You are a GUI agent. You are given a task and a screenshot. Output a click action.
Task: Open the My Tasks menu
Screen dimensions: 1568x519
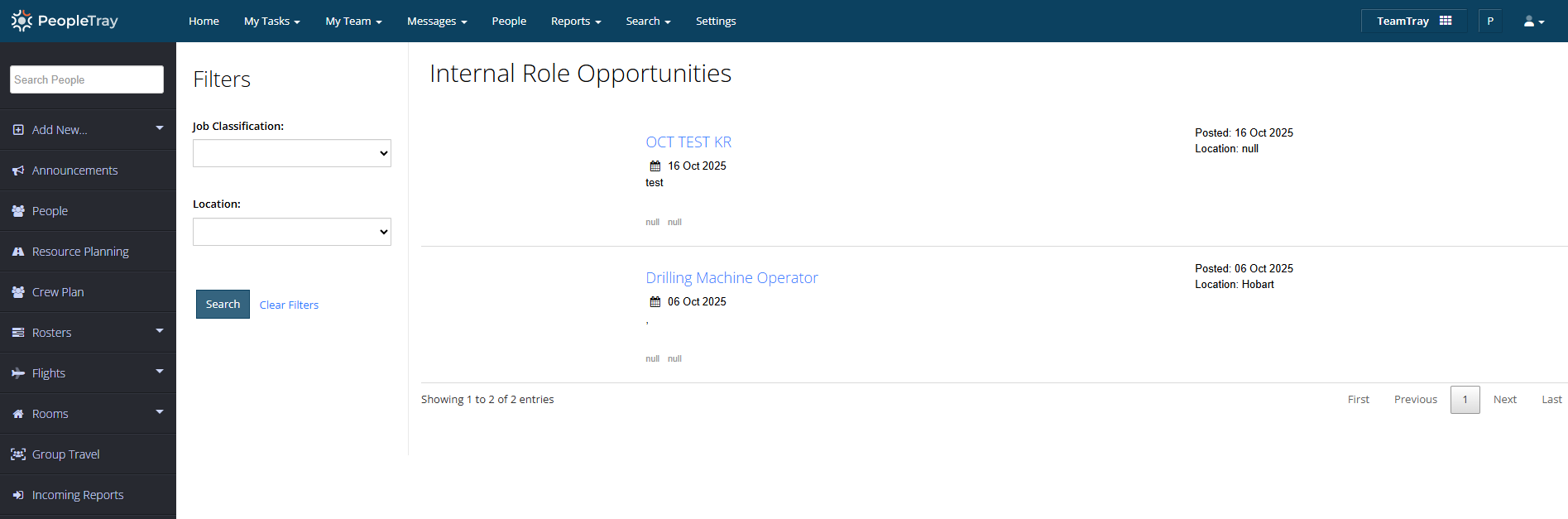click(x=271, y=22)
